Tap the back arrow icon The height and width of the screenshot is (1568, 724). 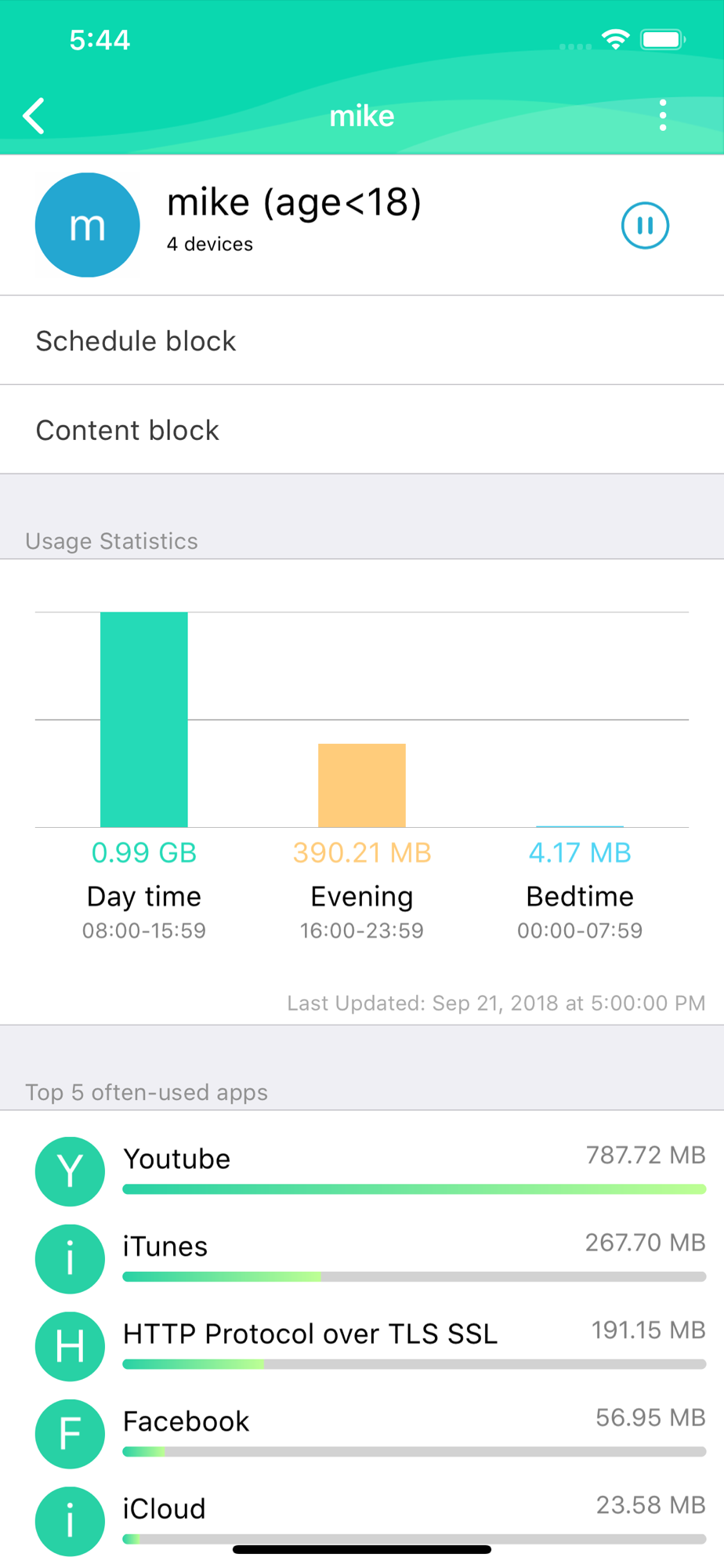point(34,116)
